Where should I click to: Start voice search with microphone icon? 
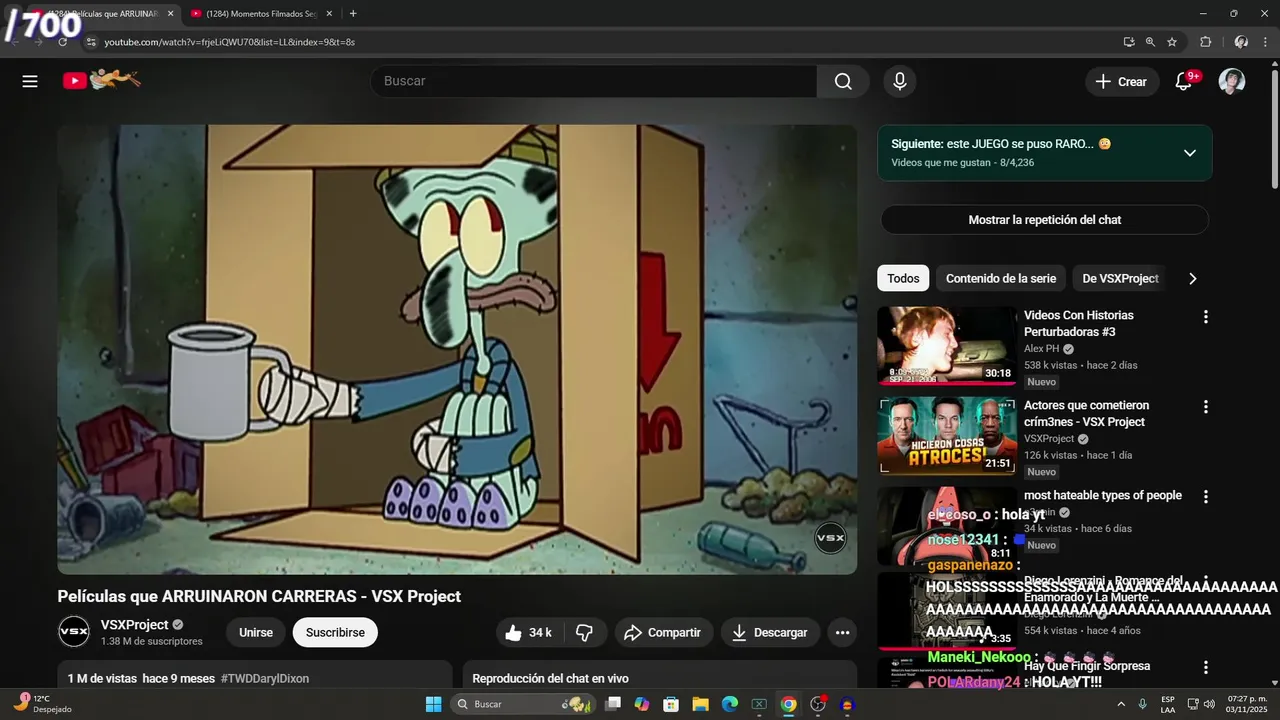(x=900, y=81)
